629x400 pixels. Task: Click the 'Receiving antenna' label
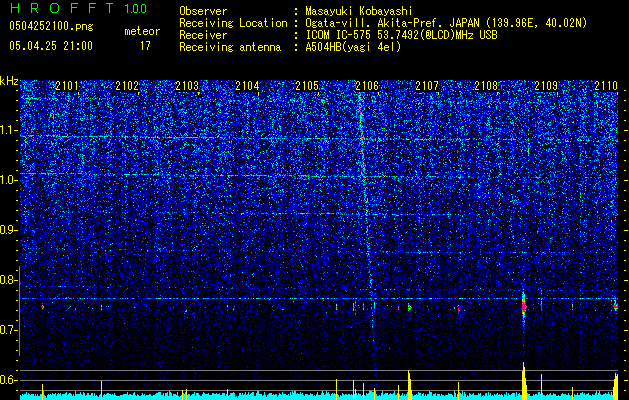pos(230,47)
